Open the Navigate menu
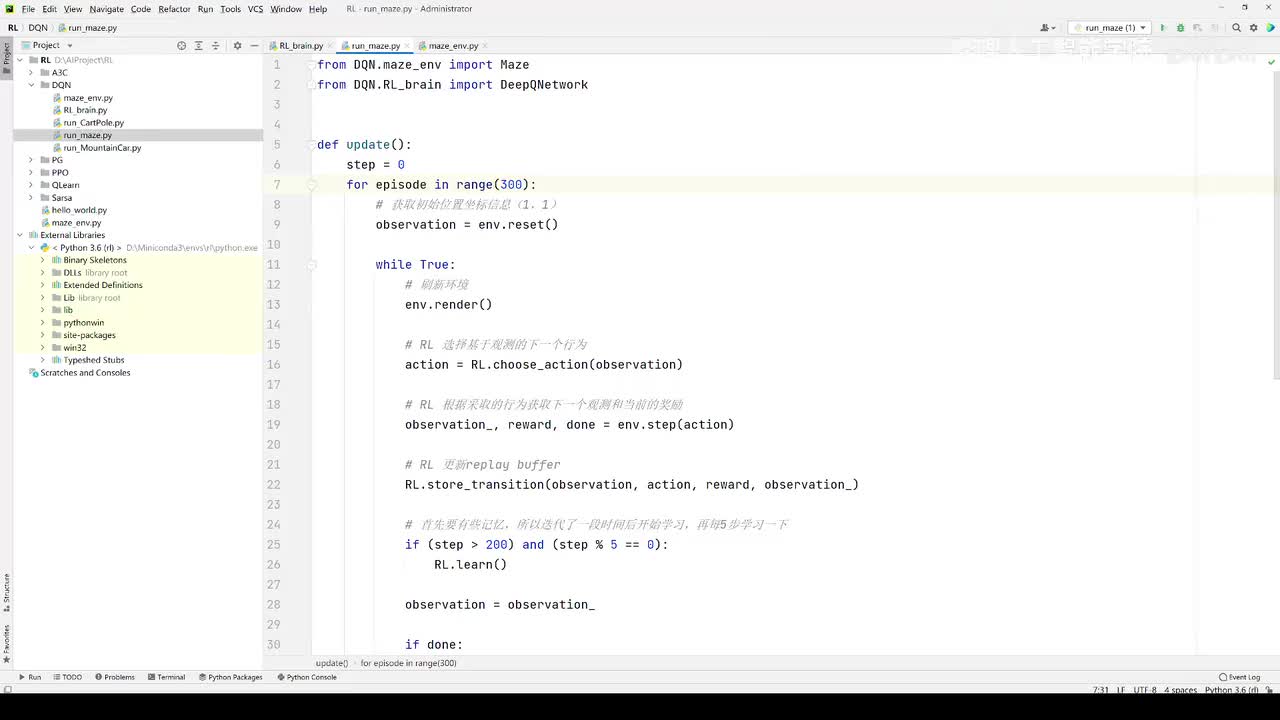Screen dimensions: 1280x720 coord(107,9)
